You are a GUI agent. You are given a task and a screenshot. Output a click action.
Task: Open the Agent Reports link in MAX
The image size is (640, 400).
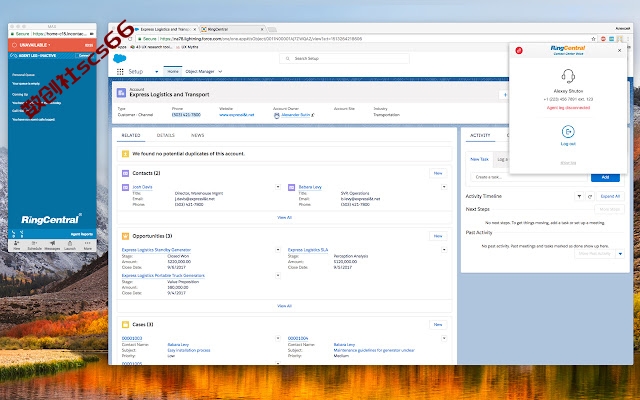point(82,235)
